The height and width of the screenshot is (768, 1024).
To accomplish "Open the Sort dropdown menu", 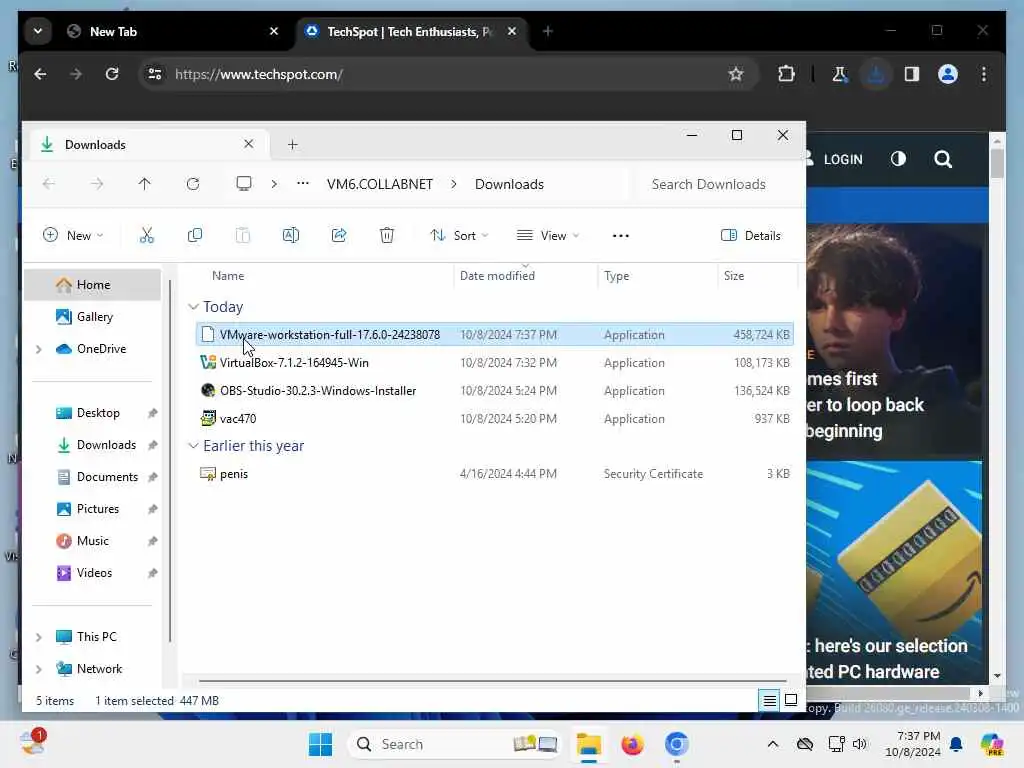I will [x=459, y=235].
